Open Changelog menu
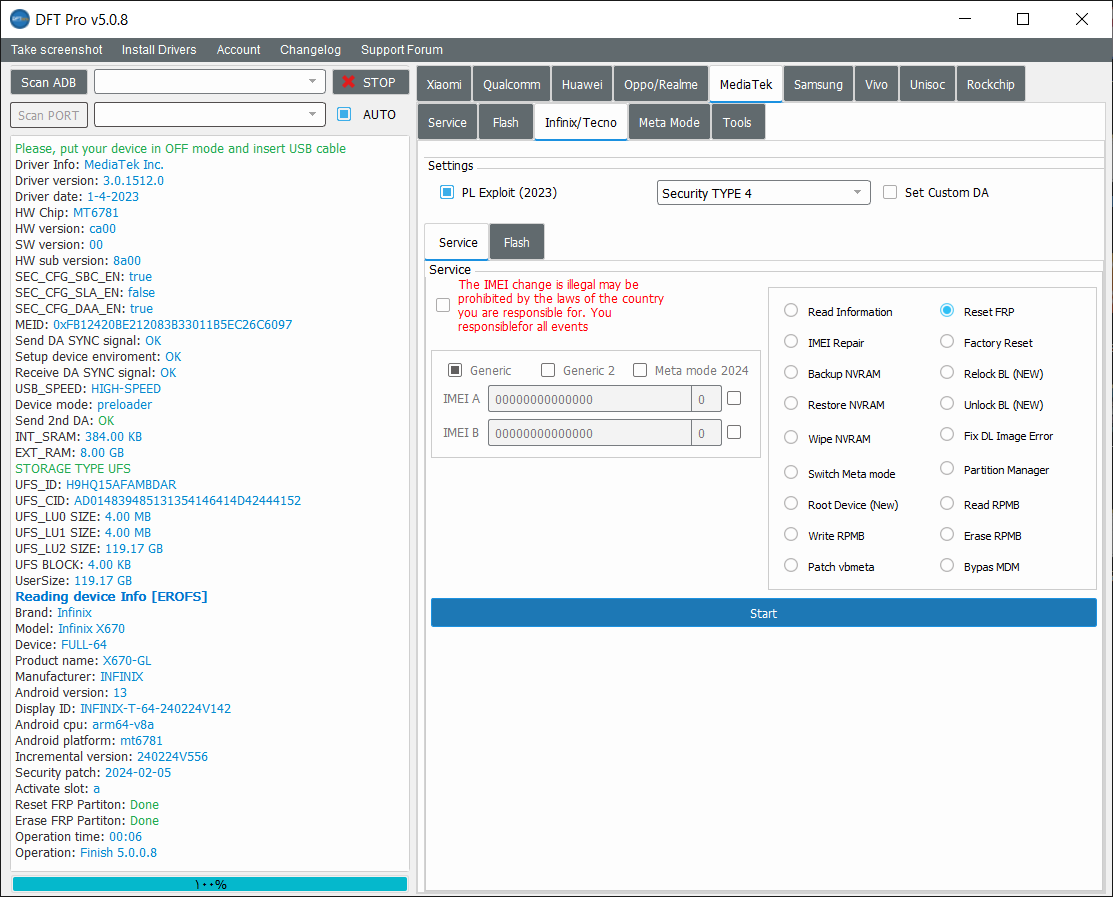Image resolution: width=1113 pixels, height=897 pixels. click(x=310, y=50)
